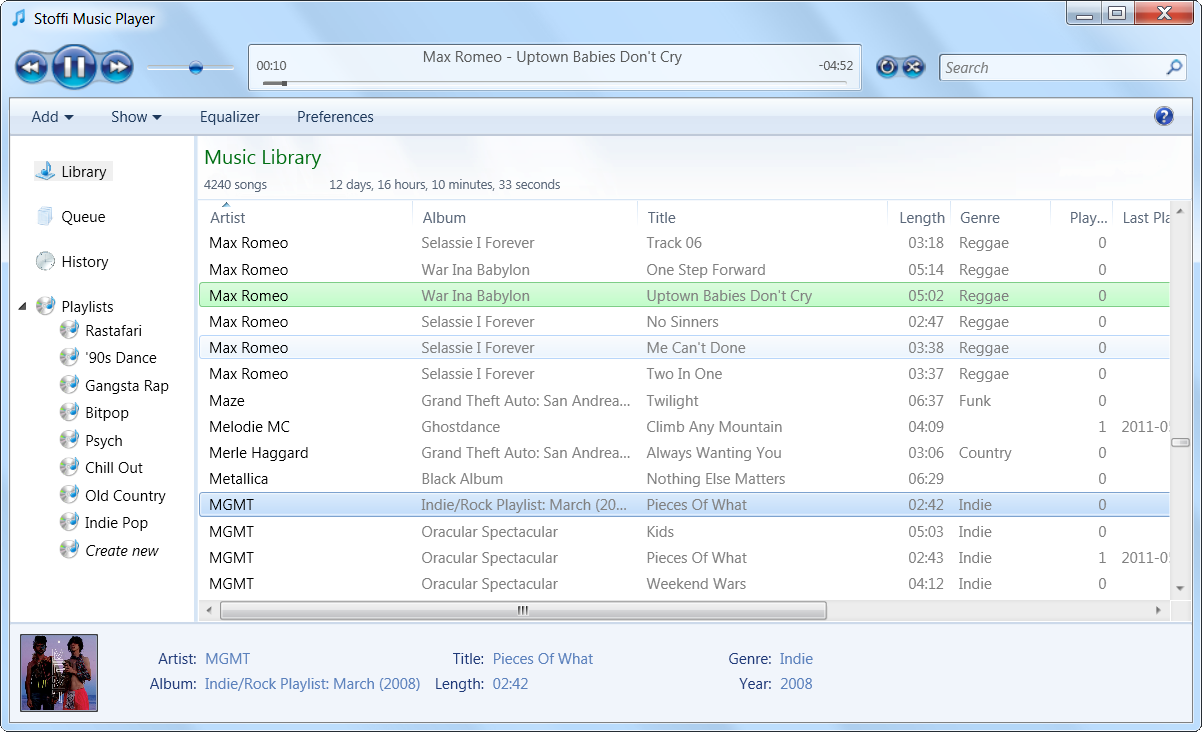Select the playing row 'Uptown Babies Don't Cry'

click(684, 296)
